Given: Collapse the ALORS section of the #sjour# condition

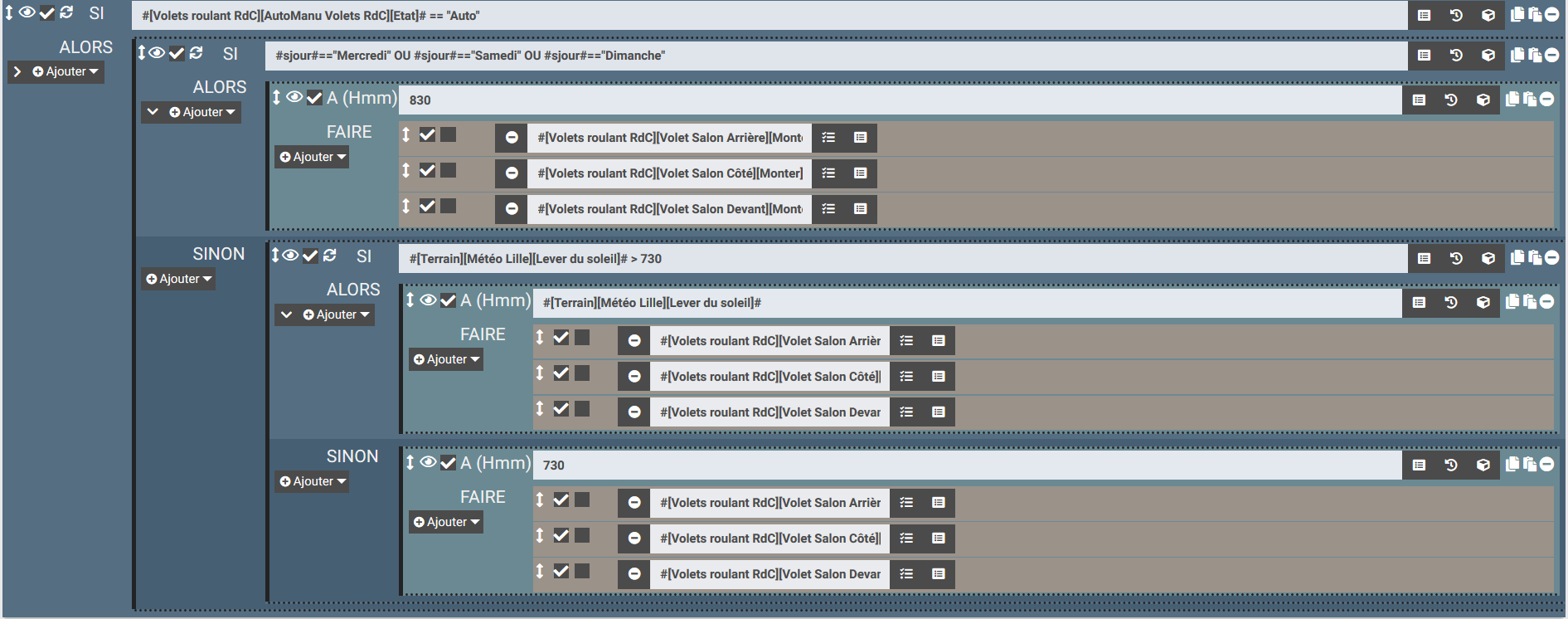Looking at the screenshot, I should pyautogui.click(x=153, y=112).
